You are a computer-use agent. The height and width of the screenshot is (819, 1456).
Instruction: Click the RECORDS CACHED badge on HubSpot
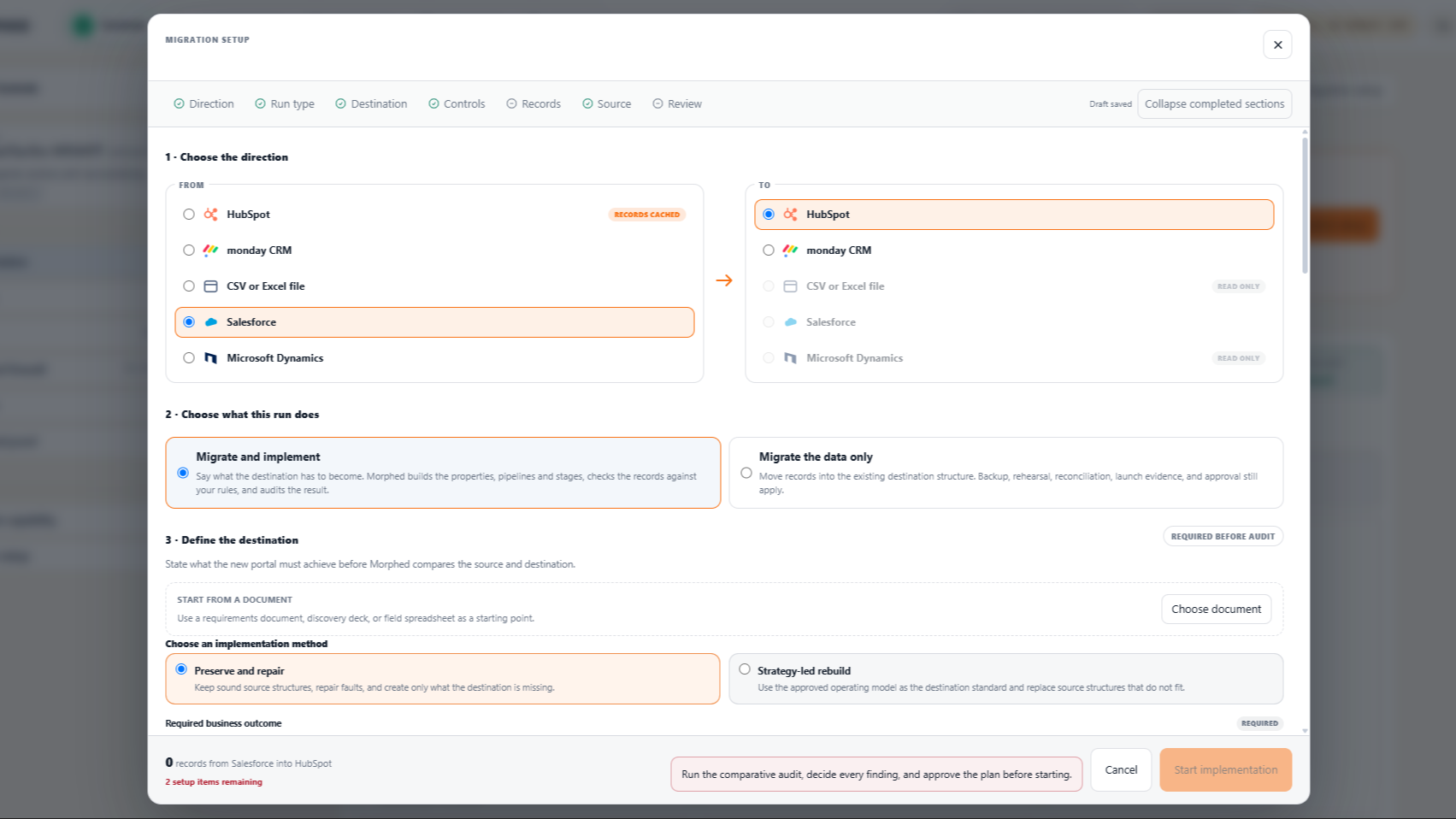pos(647,215)
